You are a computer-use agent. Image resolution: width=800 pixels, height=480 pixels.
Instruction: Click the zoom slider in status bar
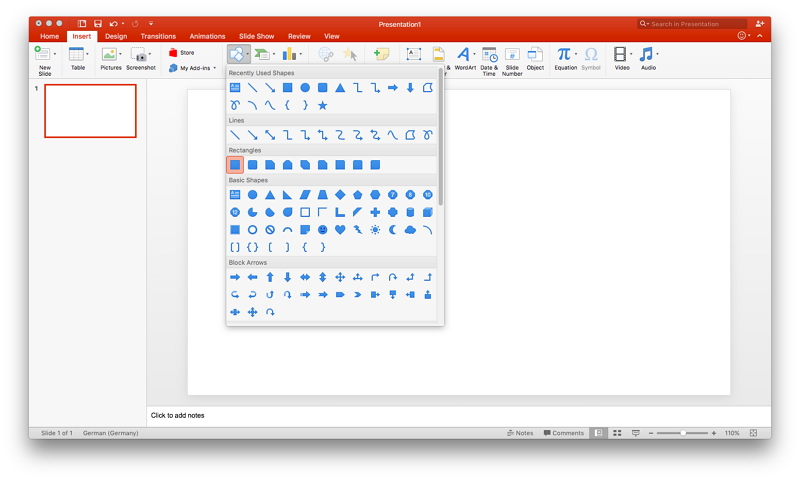[683, 433]
